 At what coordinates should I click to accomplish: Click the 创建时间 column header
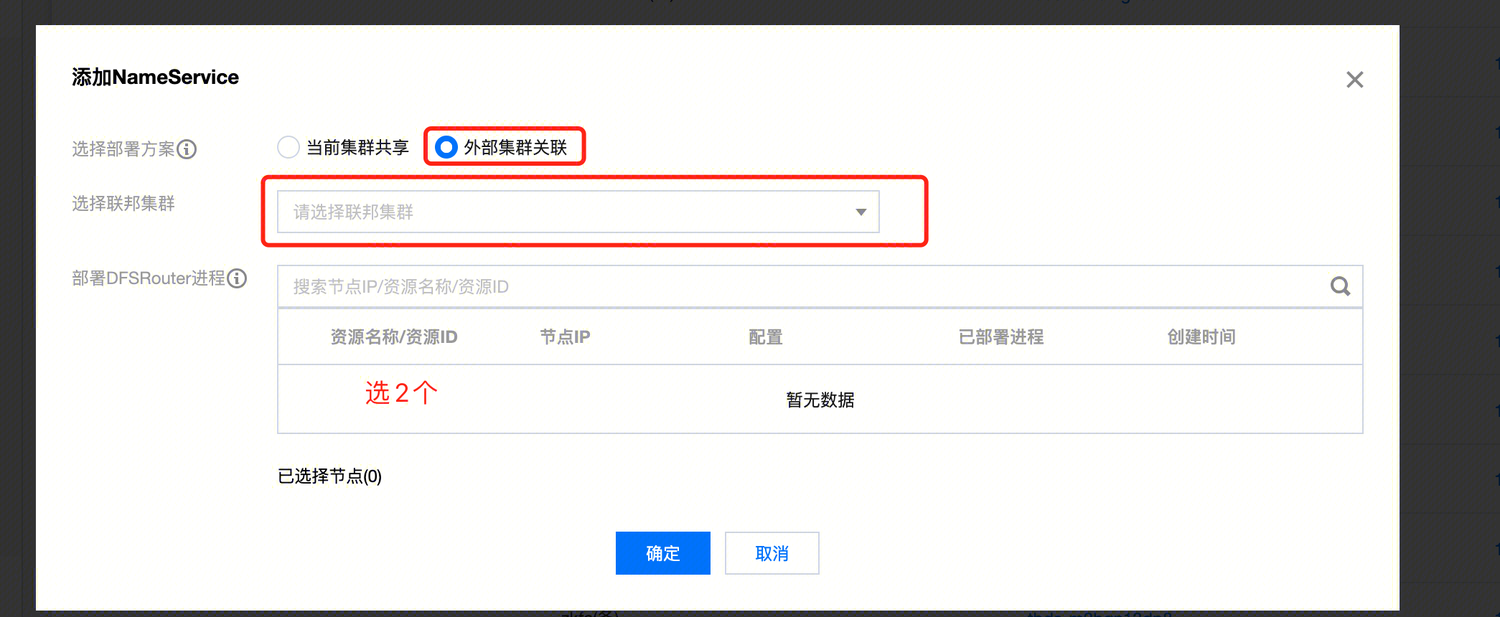[x=1201, y=337]
